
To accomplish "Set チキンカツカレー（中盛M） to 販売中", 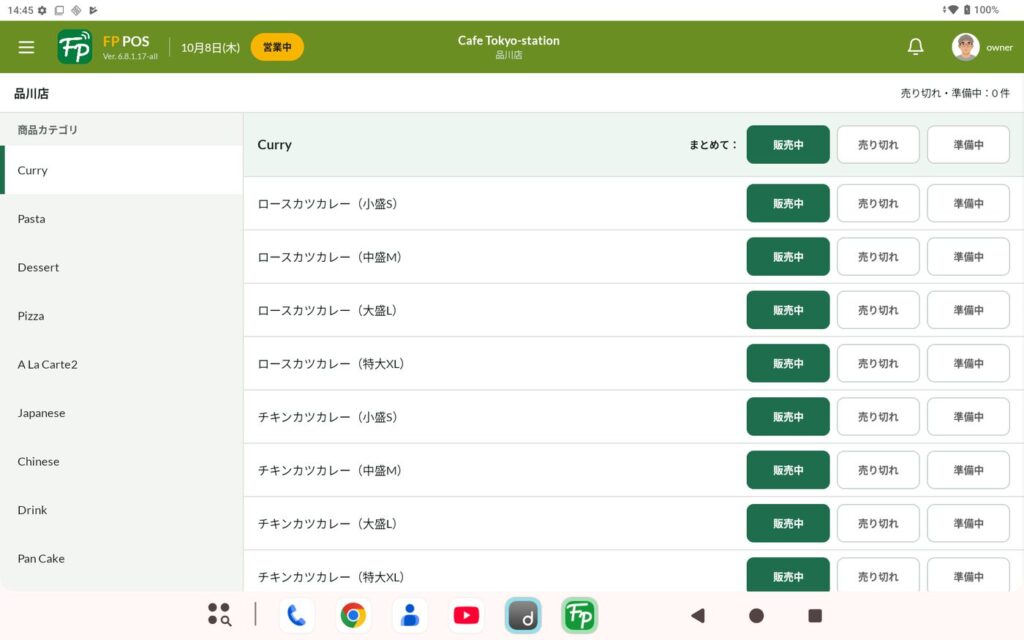I will (x=788, y=470).
